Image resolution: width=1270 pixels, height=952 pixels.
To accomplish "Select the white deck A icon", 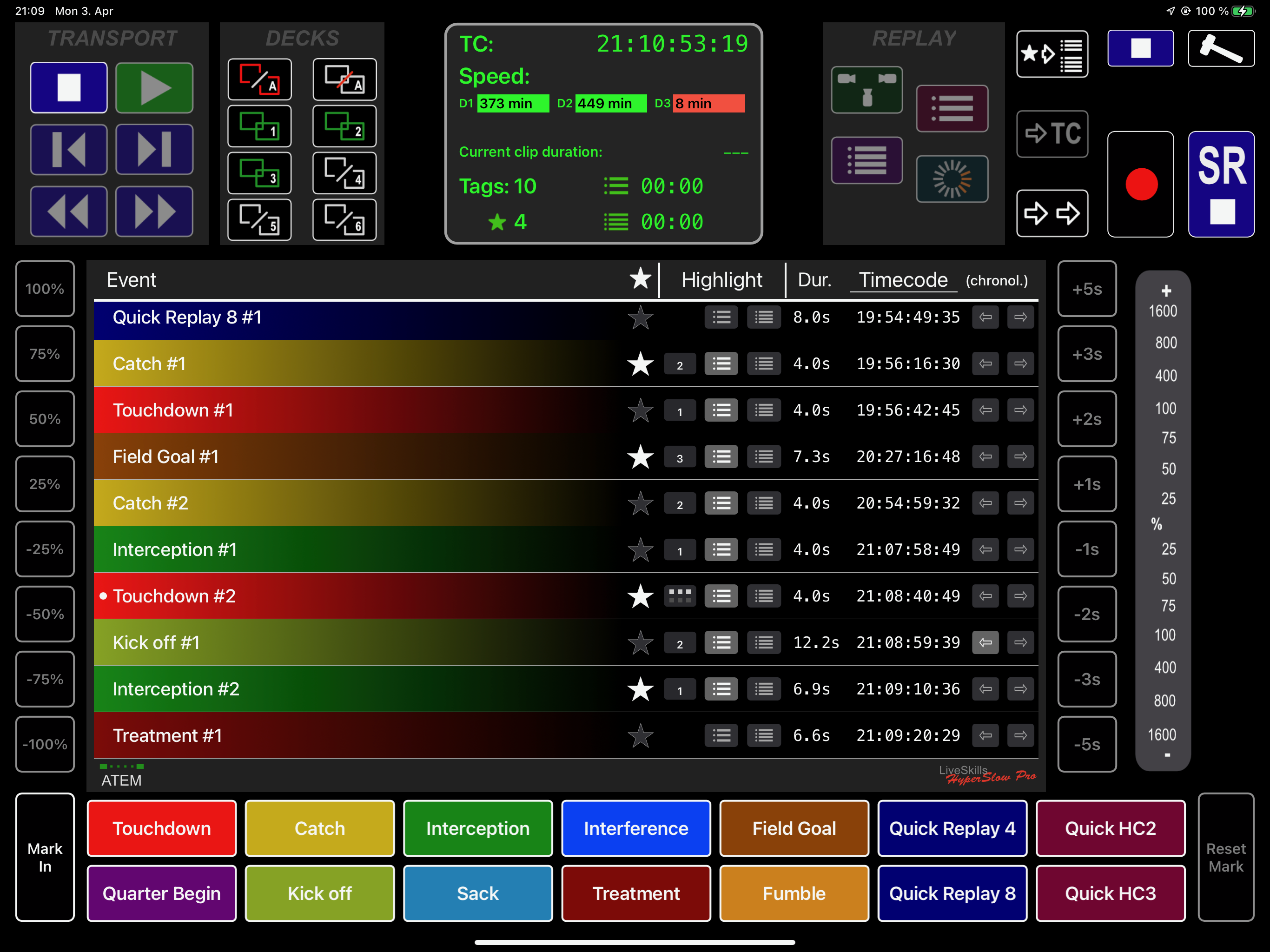I will (344, 79).
